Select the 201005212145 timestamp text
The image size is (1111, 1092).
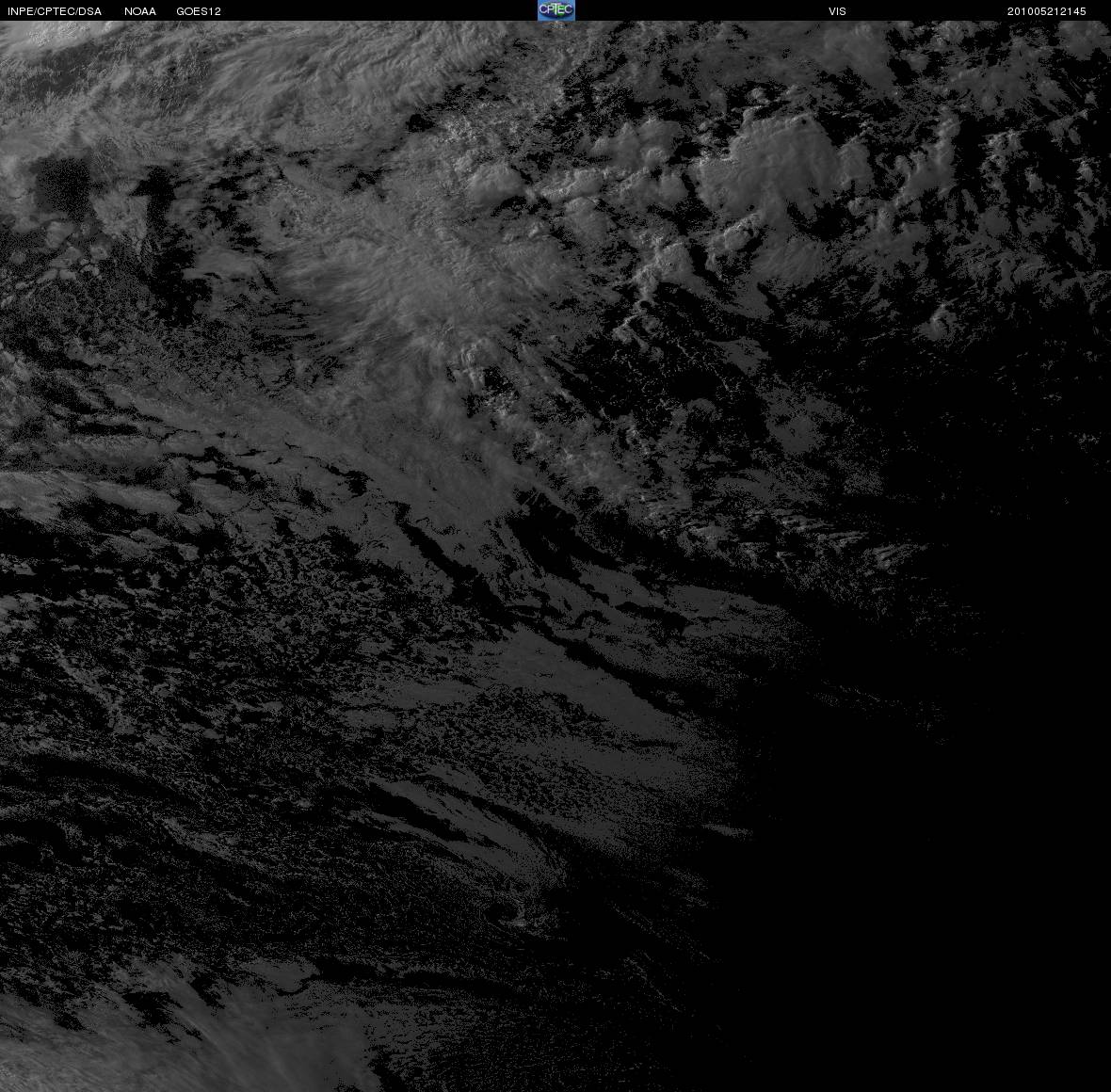click(1047, 11)
